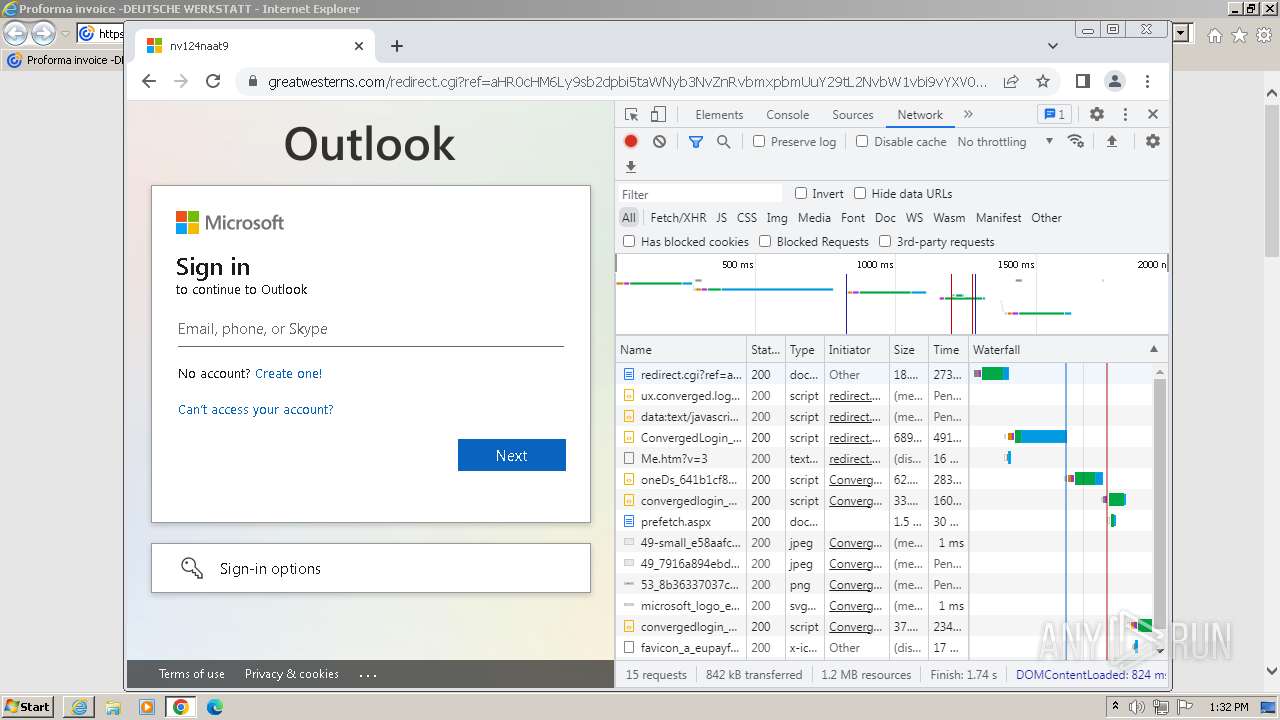1280x720 pixels.
Task: Select the nv124naat9 Chrome tab
Action: pyautogui.click(x=255, y=46)
